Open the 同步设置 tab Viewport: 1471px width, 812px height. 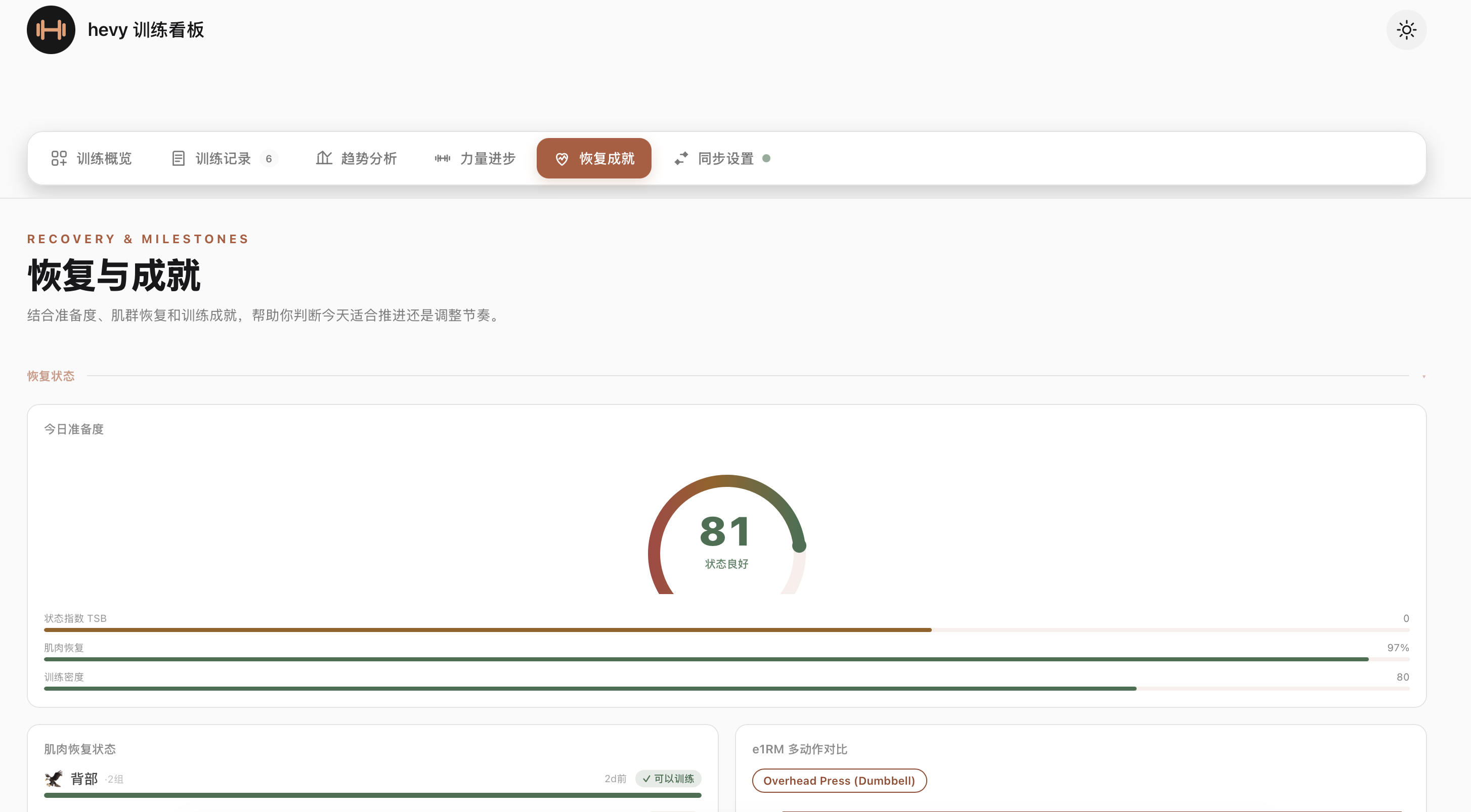(x=722, y=159)
